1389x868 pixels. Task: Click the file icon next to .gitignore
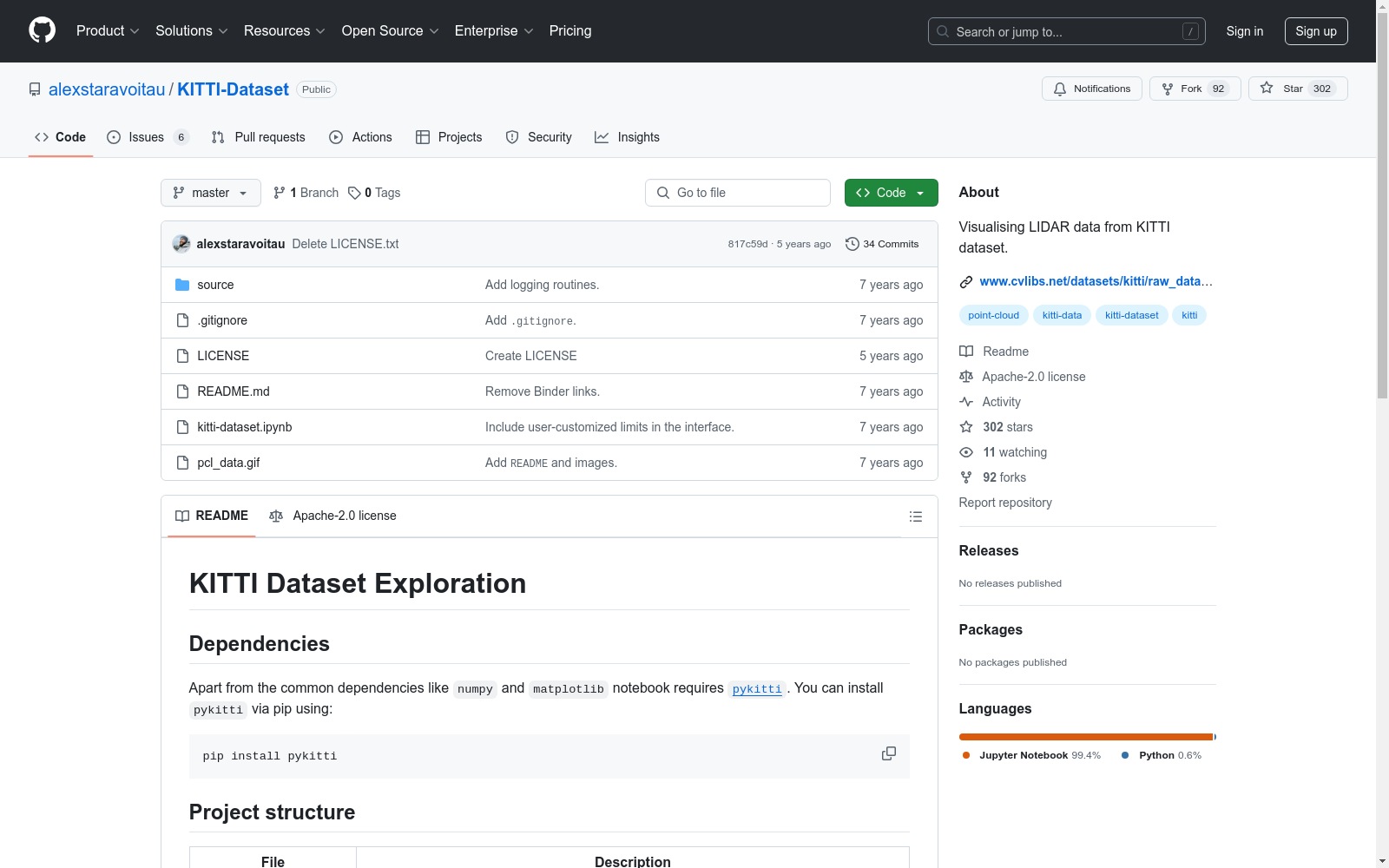[182, 320]
